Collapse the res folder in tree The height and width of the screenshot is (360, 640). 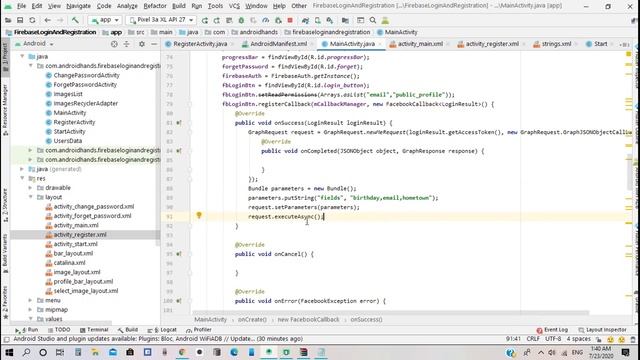click(x=22, y=178)
